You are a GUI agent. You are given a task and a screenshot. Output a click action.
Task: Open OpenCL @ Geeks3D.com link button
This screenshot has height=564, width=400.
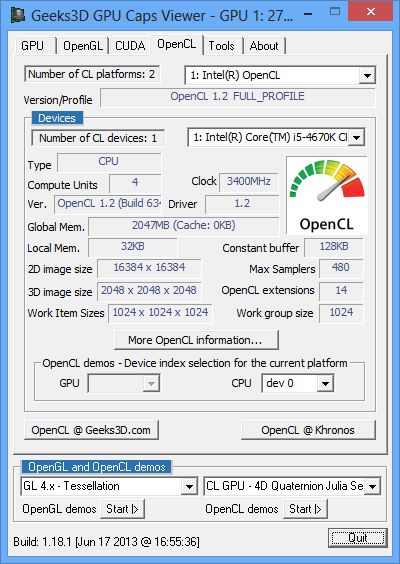click(x=91, y=430)
